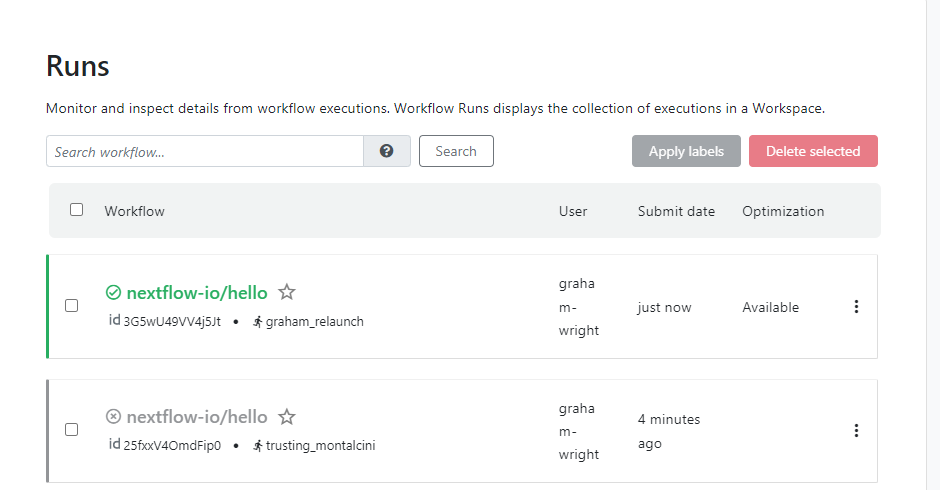Screen dimensions: 940x490
Task: Click the 'just now' submit date
Action: coord(664,307)
